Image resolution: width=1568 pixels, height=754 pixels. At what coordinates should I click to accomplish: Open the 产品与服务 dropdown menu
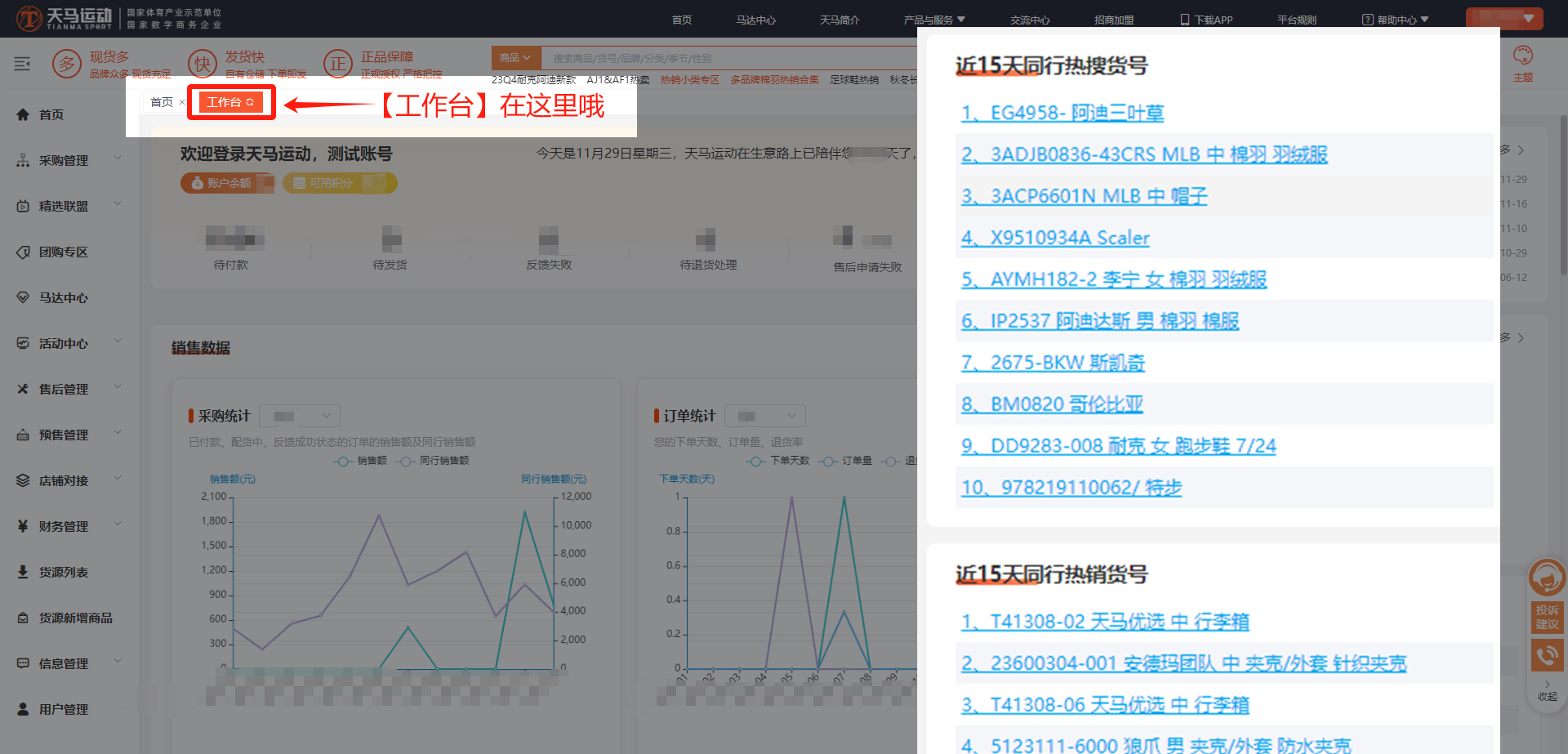pos(934,20)
